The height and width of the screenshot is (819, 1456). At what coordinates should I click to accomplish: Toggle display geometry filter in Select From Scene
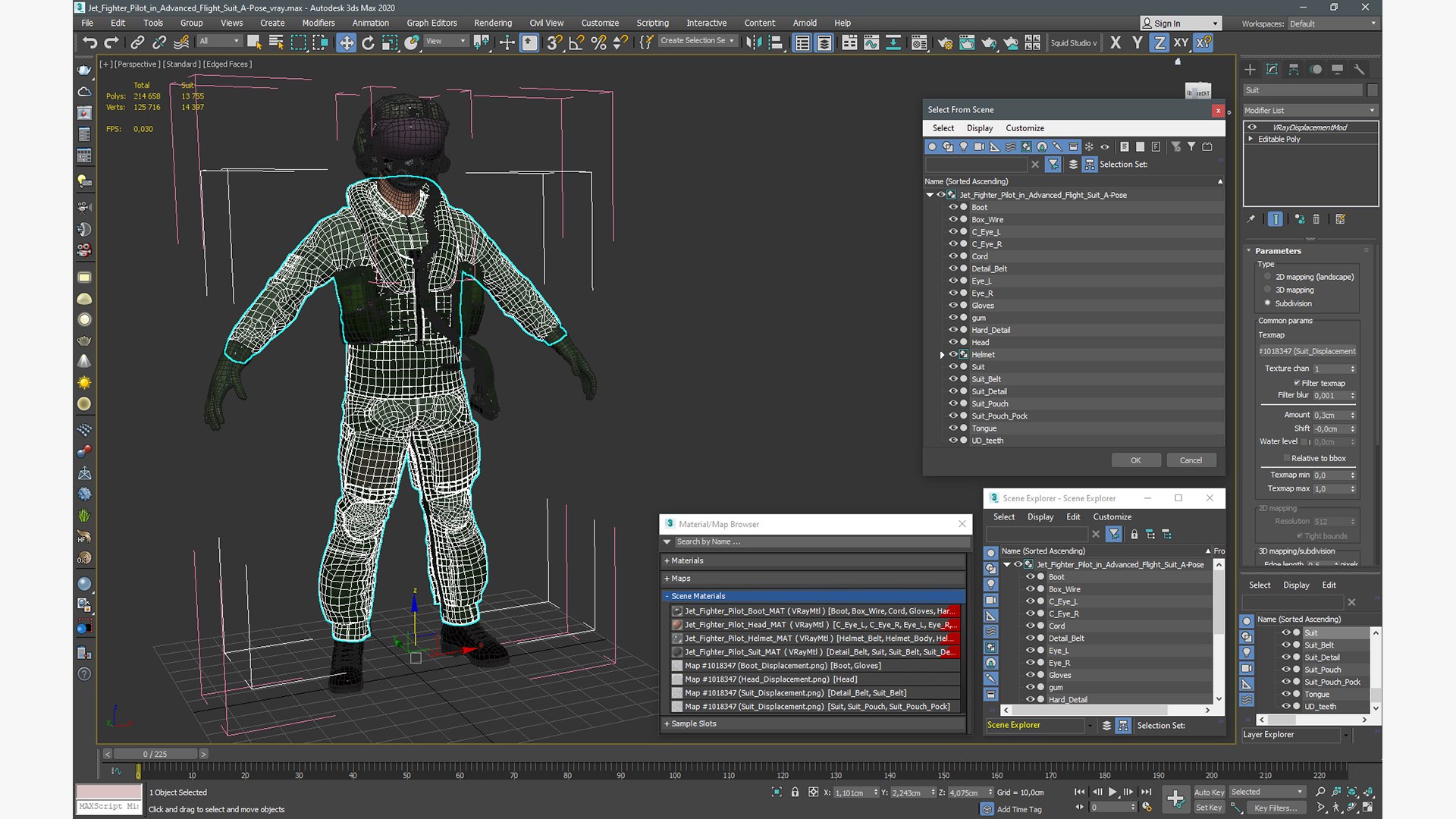(932, 146)
